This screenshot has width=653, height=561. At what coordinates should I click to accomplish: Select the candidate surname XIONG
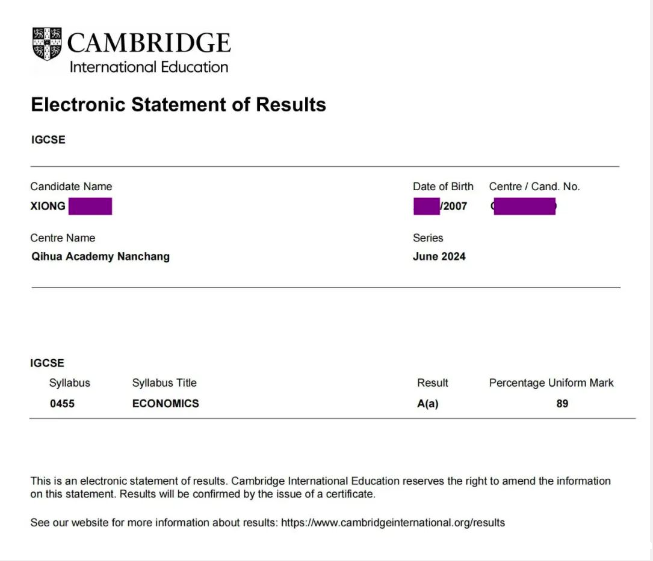48,206
